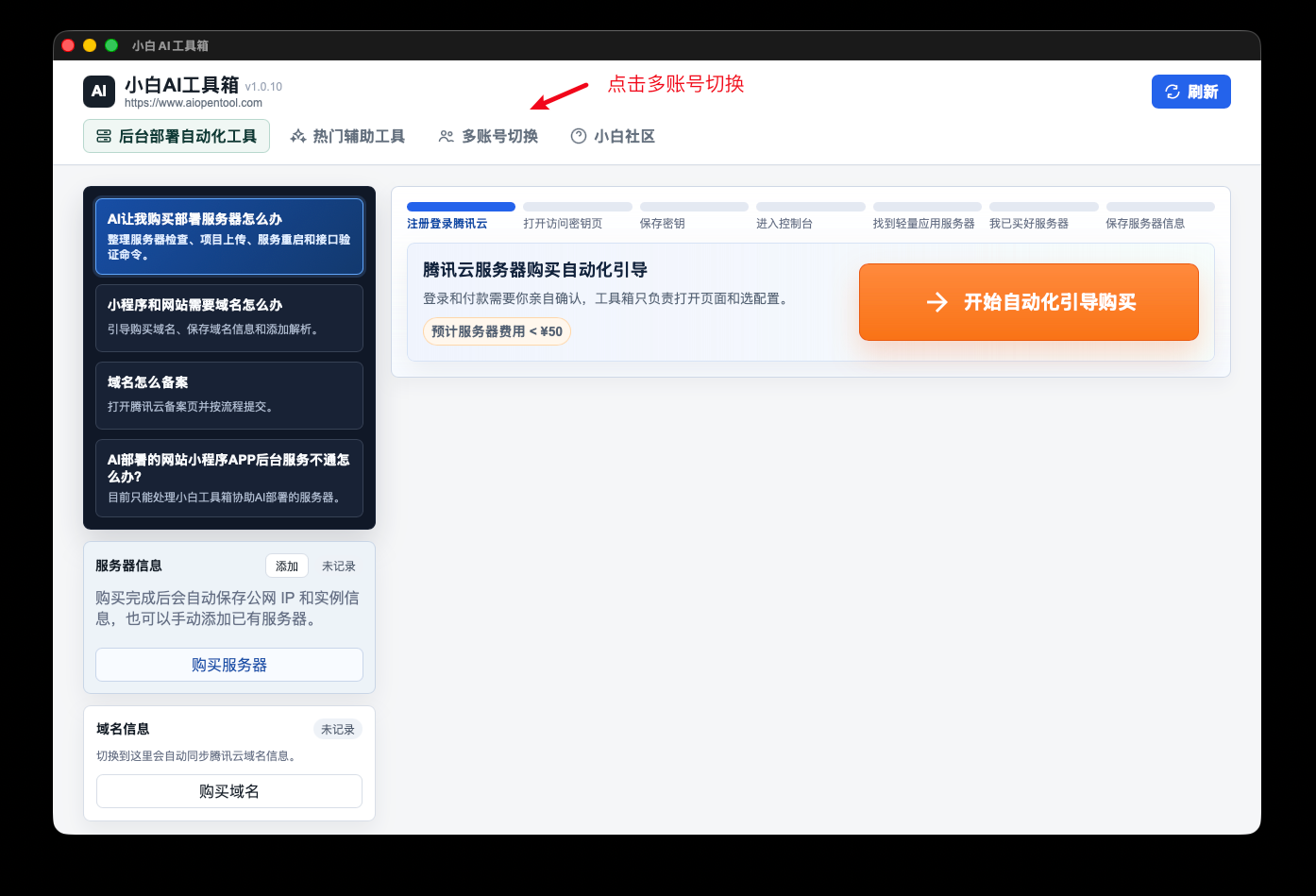
Task: Select AI部署的网站小程序APP后台服务不通怎么办 card
Action: pyautogui.click(x=229, y=479)
